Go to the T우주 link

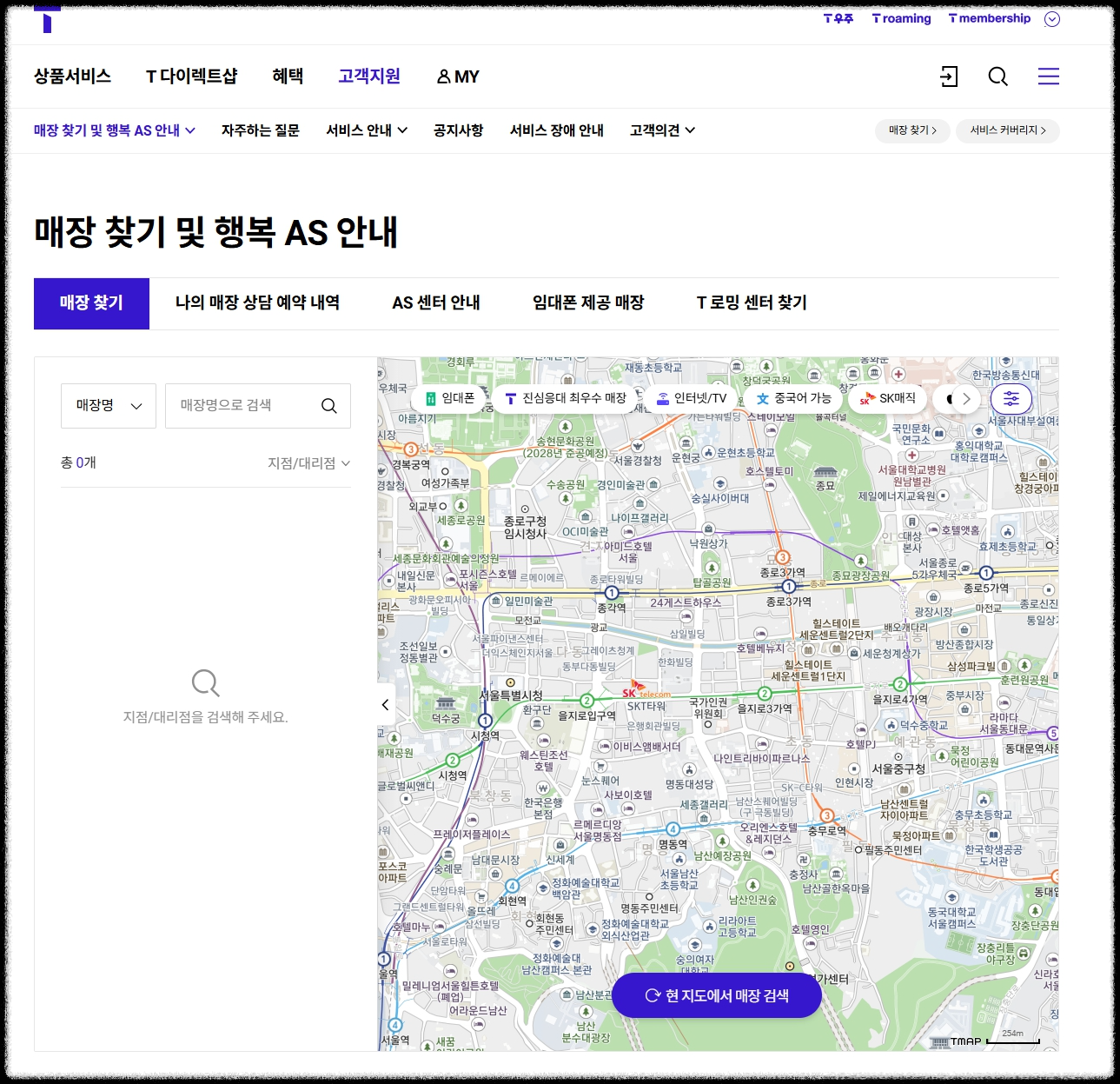[x=838, y=18]
